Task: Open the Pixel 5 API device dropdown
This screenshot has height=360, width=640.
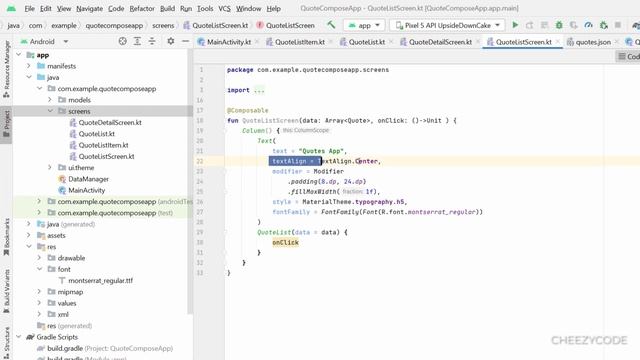Action: tap(447, 25)
